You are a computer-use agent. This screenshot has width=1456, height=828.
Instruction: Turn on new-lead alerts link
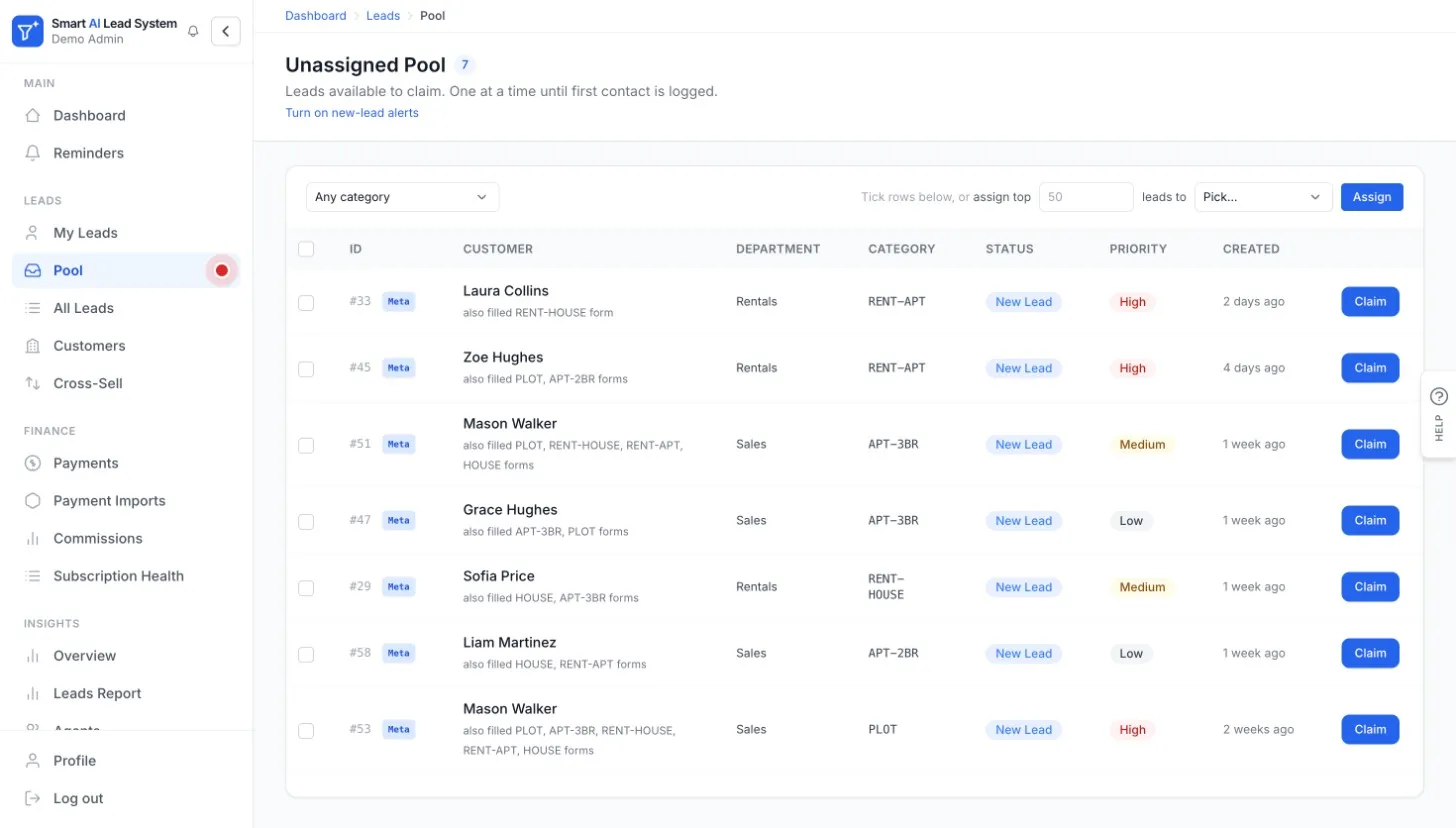352,113
